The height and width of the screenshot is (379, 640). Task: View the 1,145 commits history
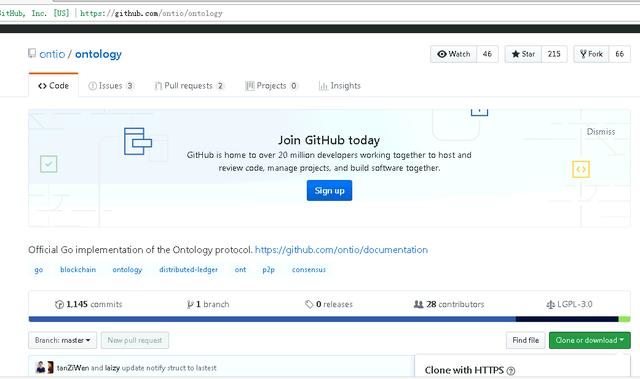(89, 304)
